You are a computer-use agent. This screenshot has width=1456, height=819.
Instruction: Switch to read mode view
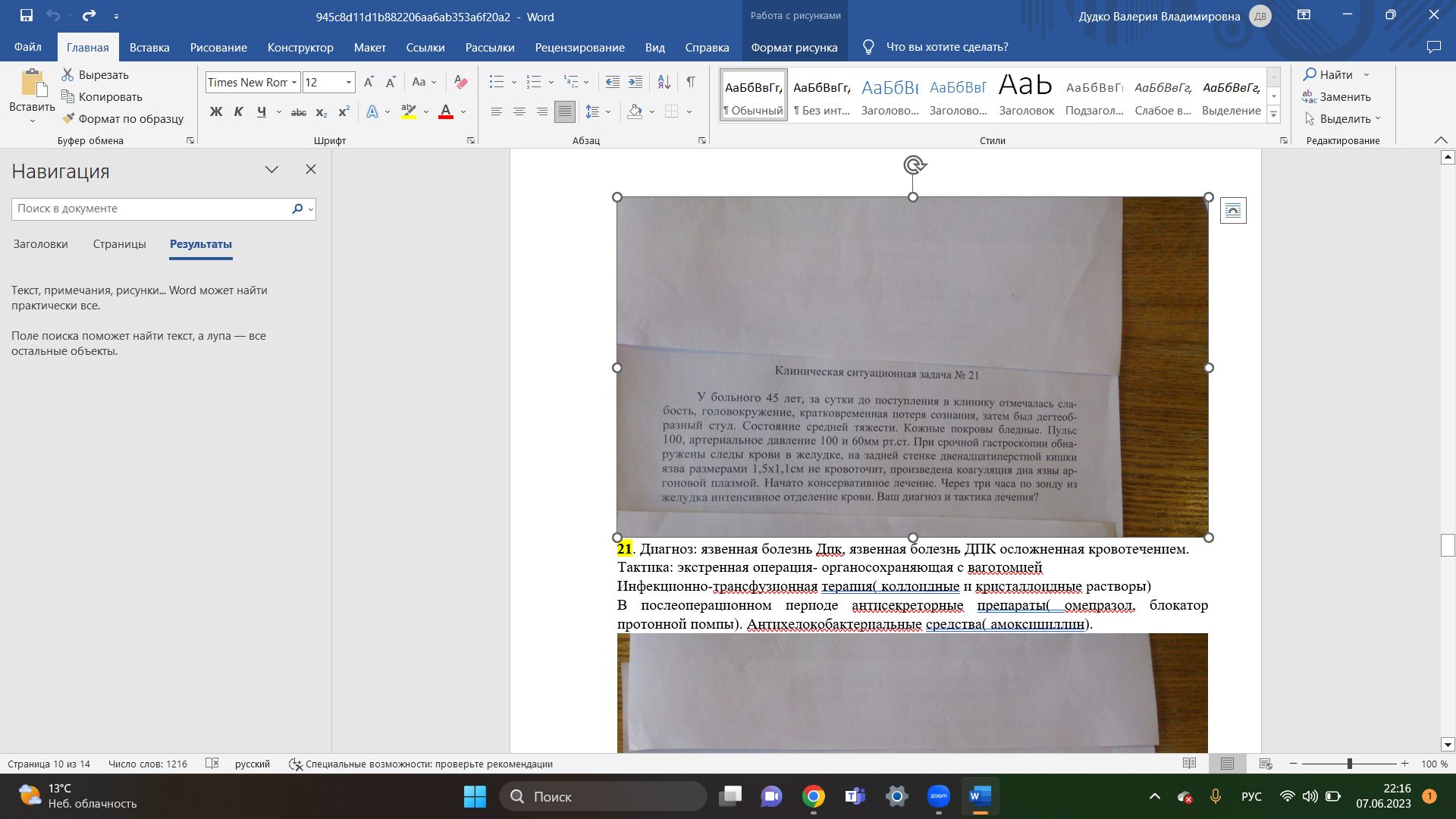click(1189, 764)
